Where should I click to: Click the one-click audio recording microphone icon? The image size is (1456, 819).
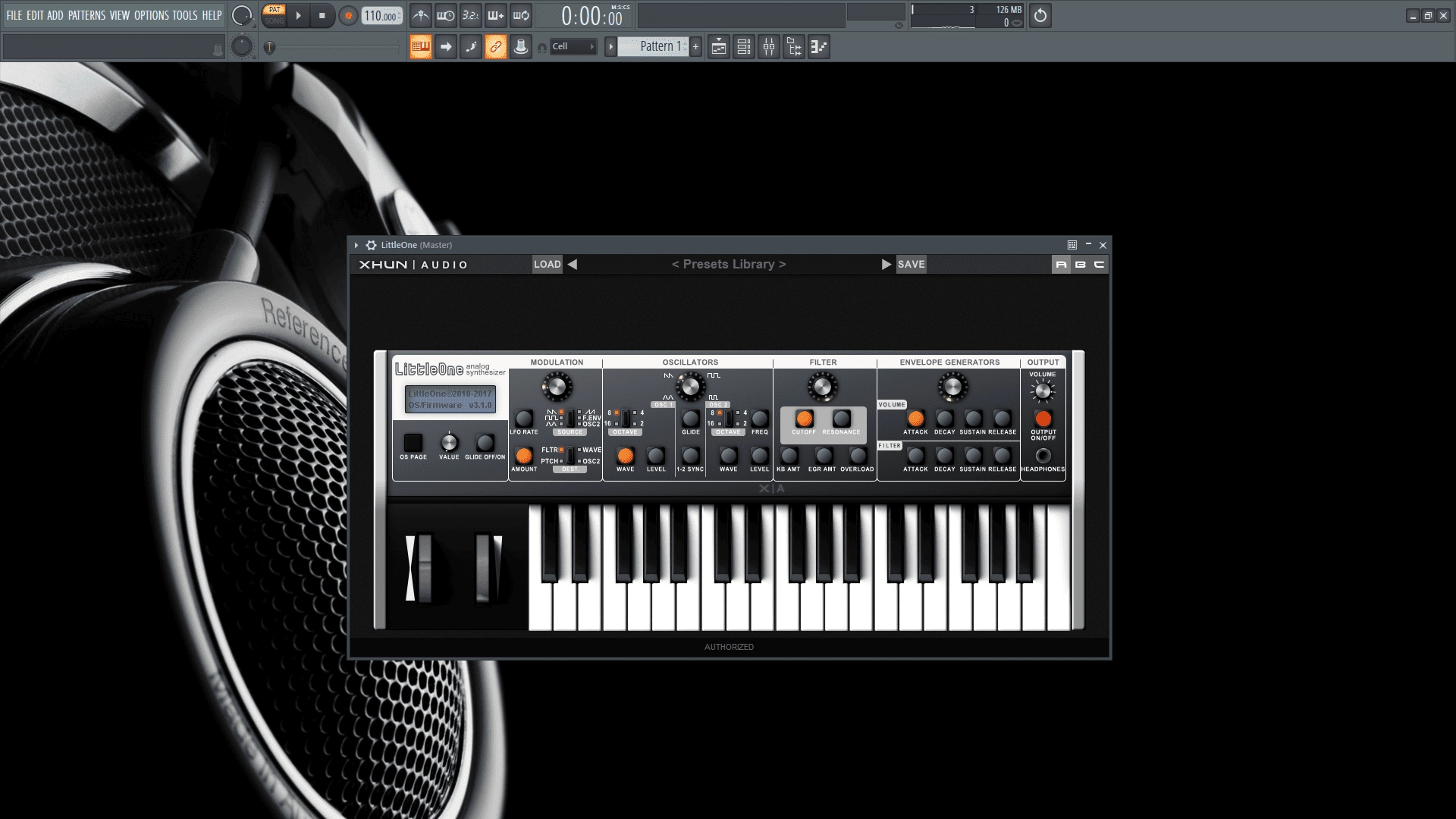[x=521, y=47]
